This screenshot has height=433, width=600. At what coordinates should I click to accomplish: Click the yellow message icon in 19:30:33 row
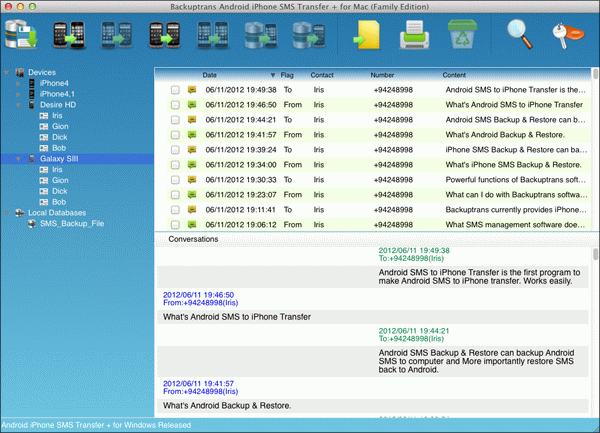click(192, 180)
